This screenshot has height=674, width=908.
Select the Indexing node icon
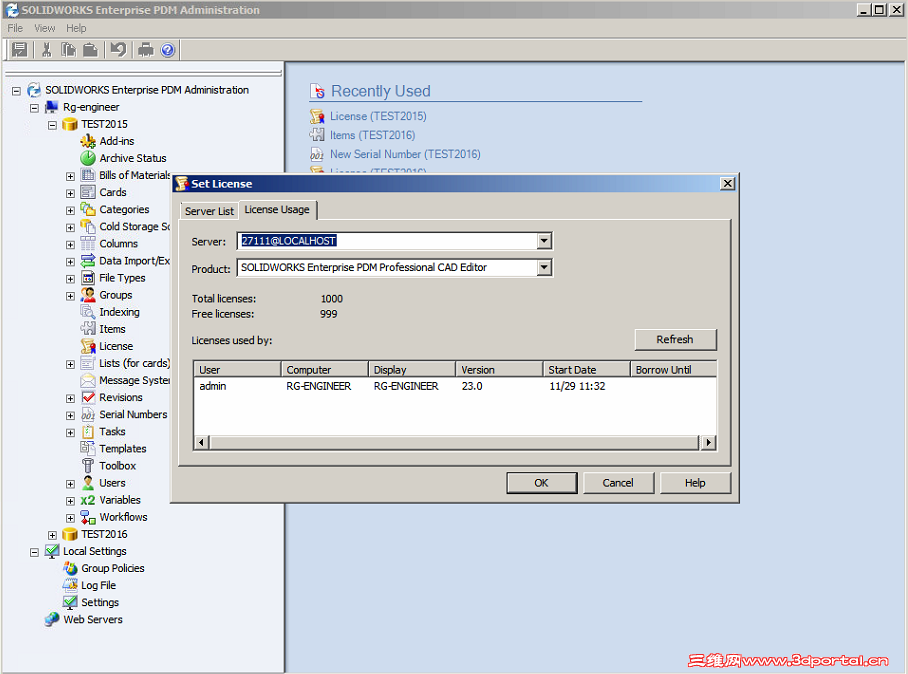(x=88, y=312)
